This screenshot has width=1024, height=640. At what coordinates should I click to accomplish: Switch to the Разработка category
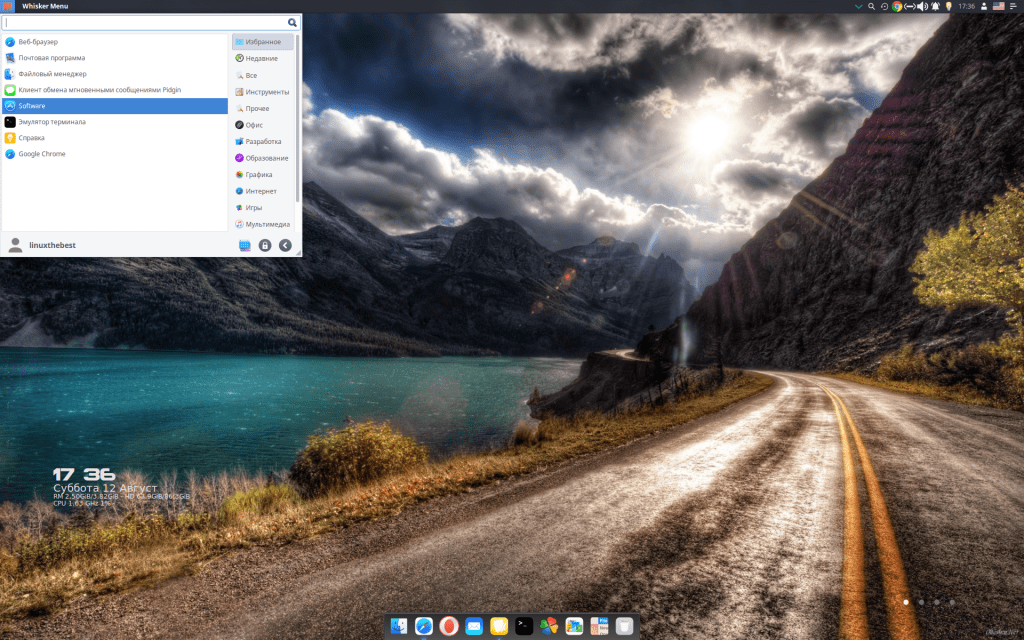click(x=263, y=141)
